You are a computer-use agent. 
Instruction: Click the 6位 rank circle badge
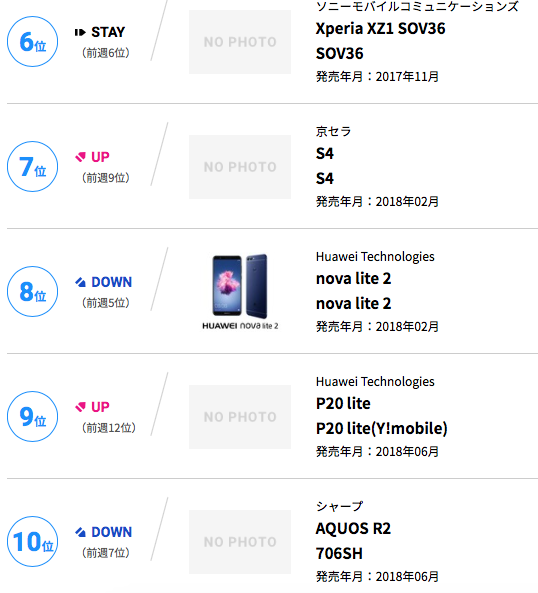click(x=33, y=42)
